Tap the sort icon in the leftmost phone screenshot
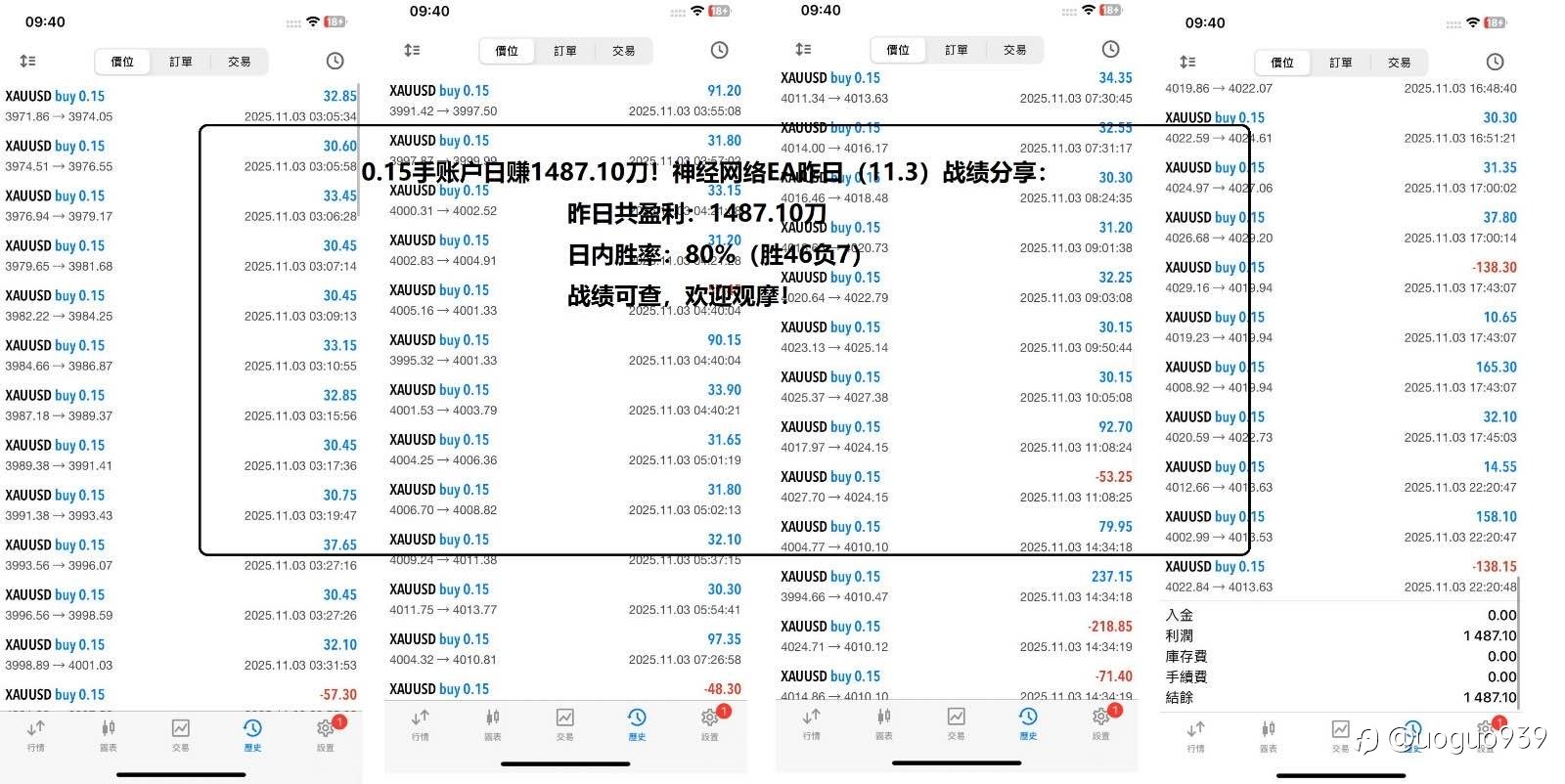Screen dimensions: 1565x784 tap(27, 61)
